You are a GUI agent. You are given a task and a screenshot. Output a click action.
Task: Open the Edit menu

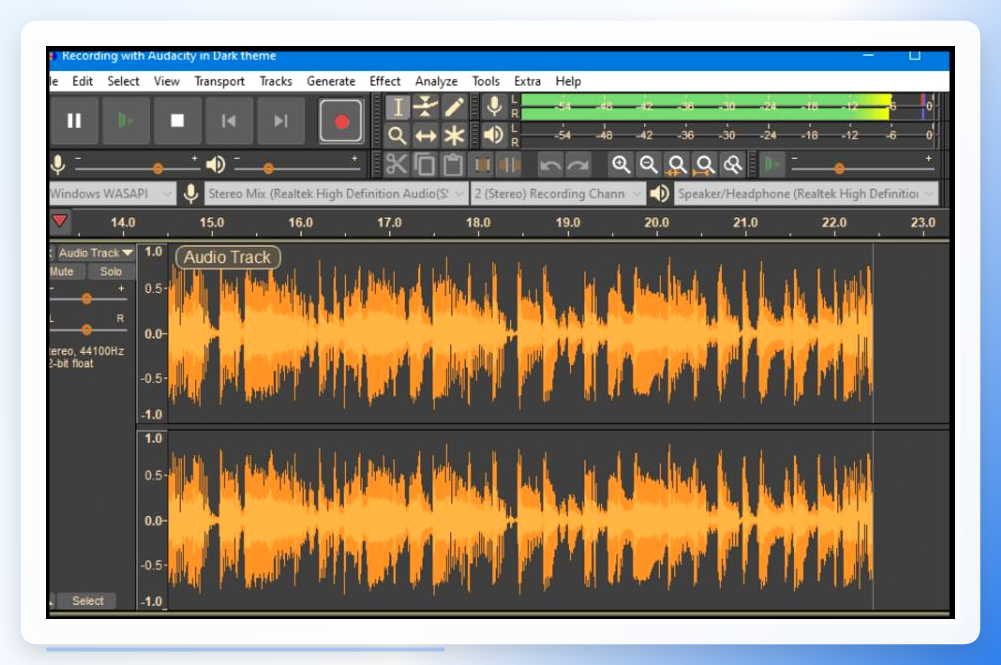click(82, 81)
